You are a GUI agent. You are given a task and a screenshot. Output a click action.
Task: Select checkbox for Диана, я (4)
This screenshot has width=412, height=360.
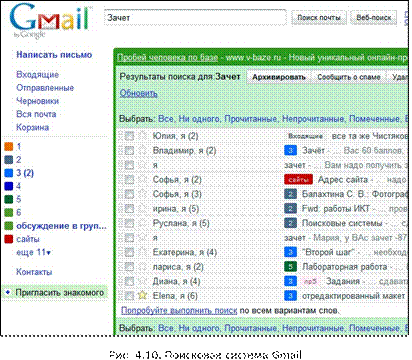click(129, 281)
